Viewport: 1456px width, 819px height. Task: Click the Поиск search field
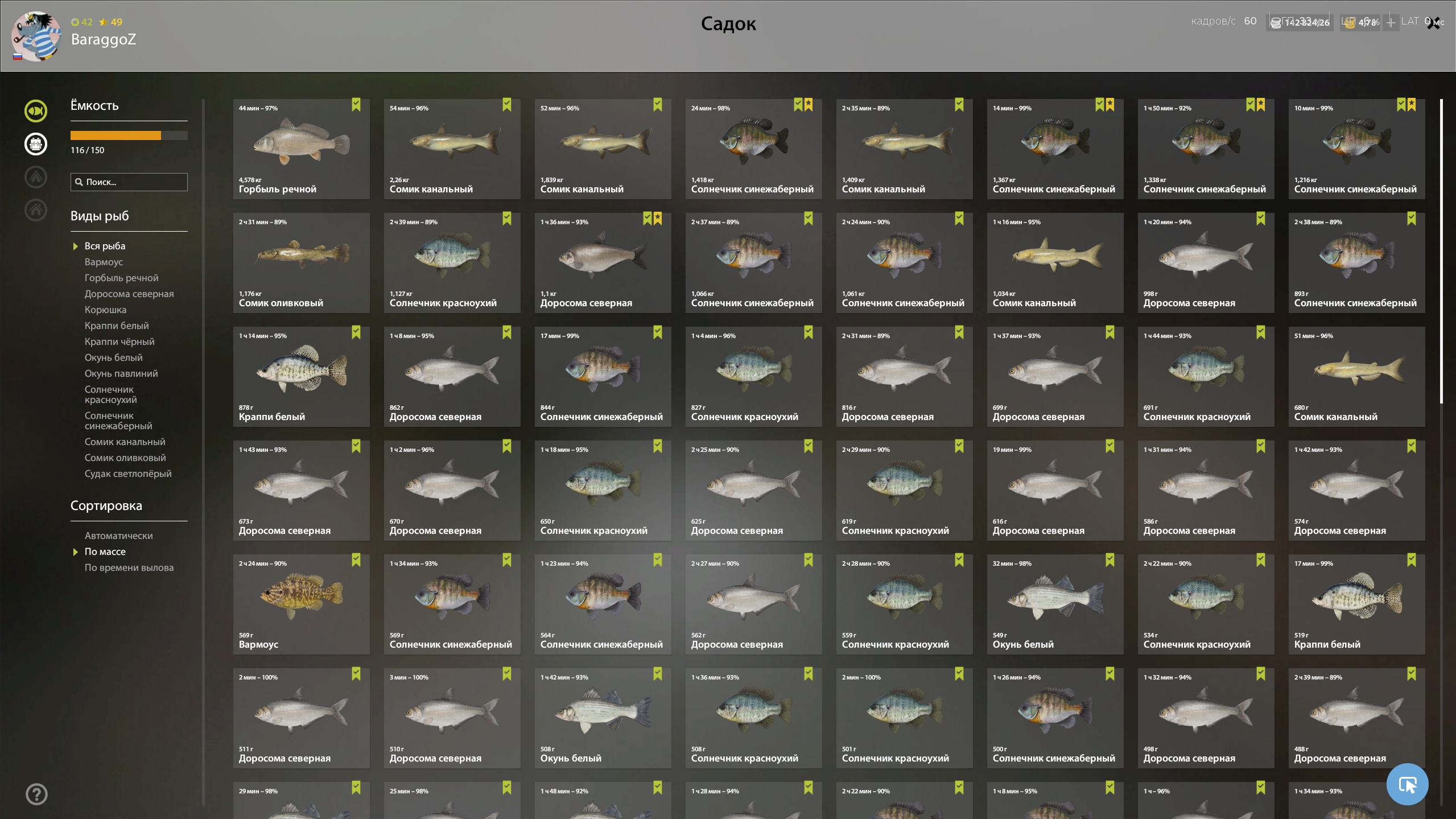point(129,182)
